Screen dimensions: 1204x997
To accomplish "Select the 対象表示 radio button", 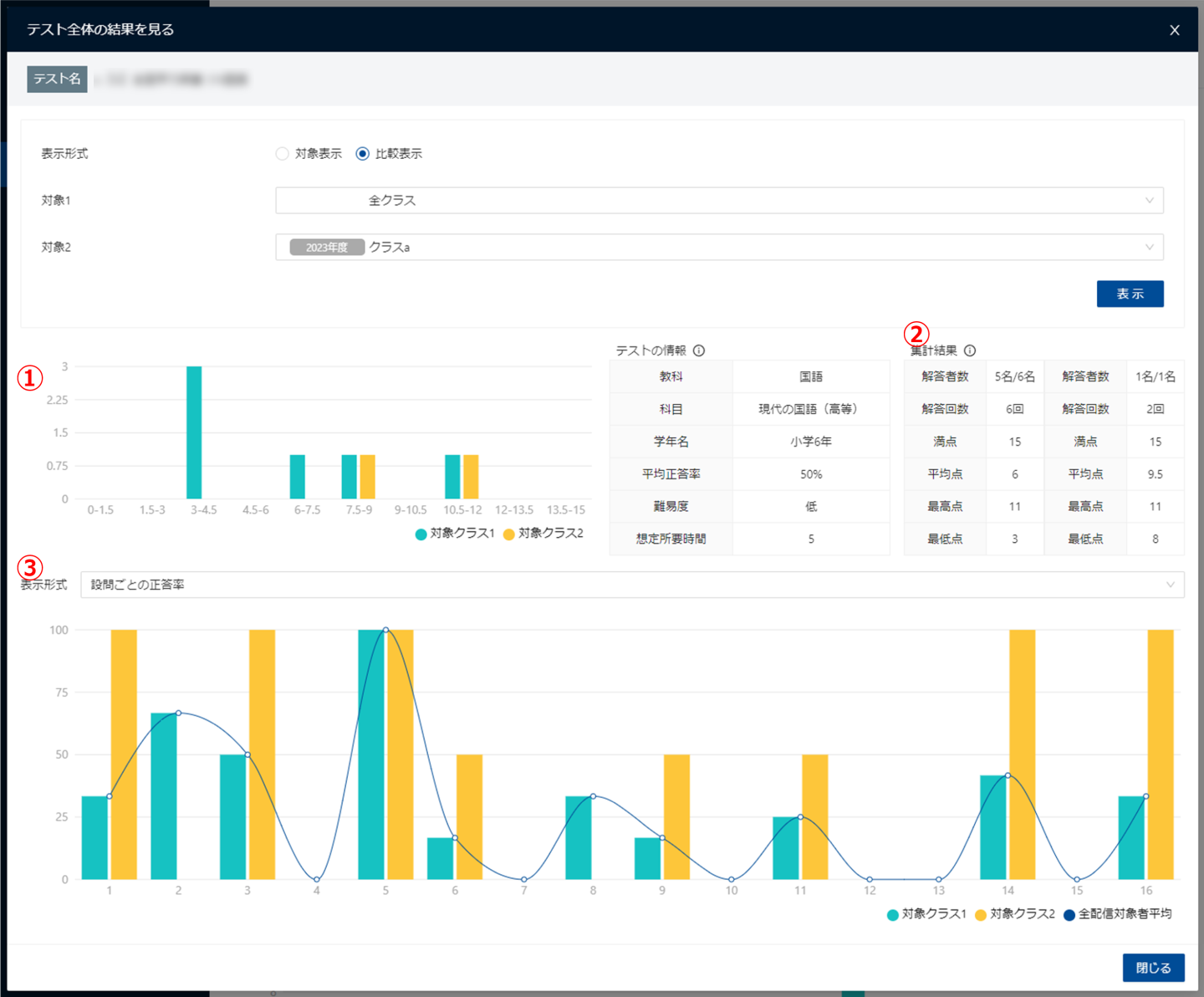I will 283,154.
